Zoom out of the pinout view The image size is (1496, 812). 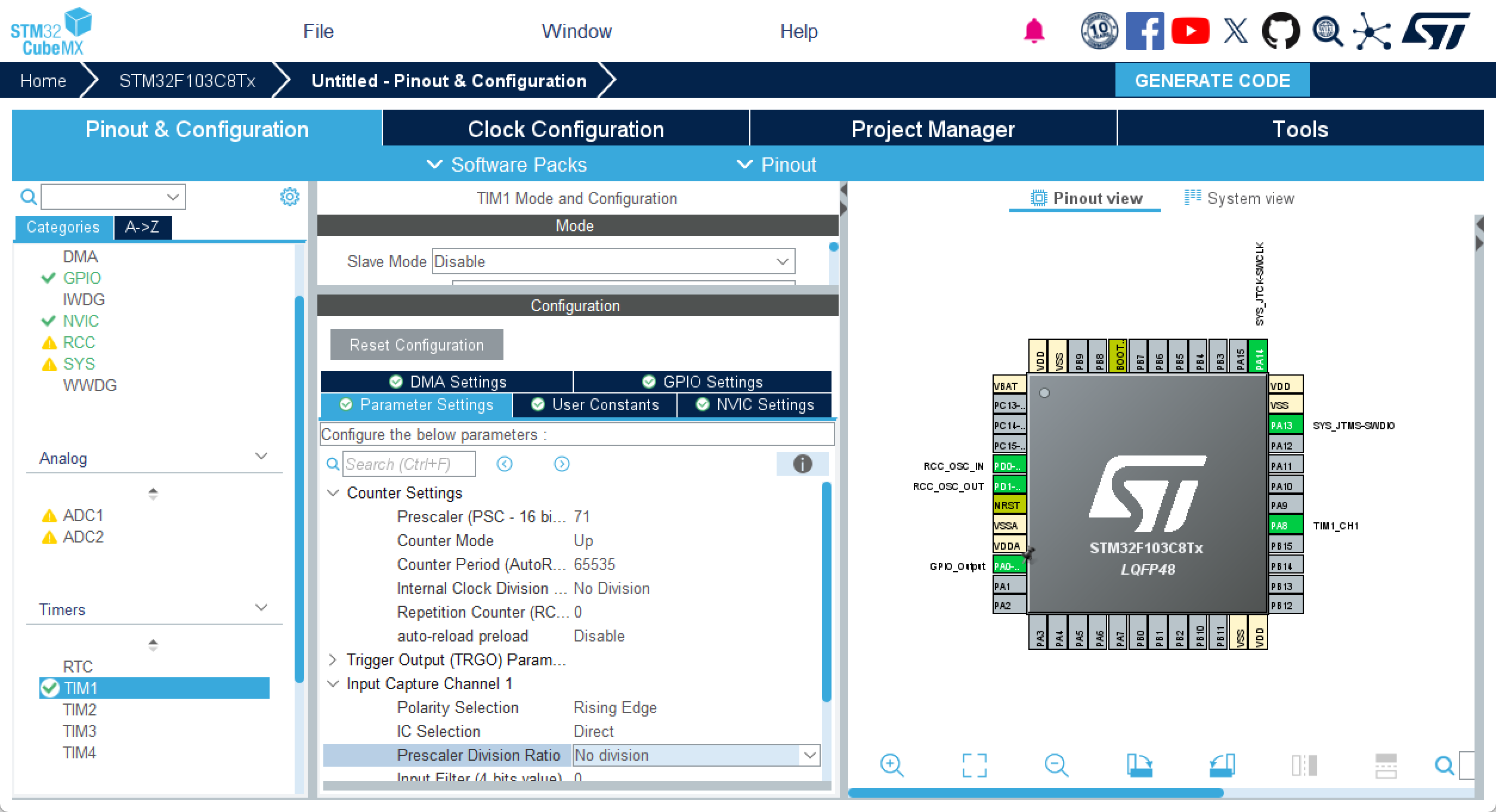click(1056, 765)
